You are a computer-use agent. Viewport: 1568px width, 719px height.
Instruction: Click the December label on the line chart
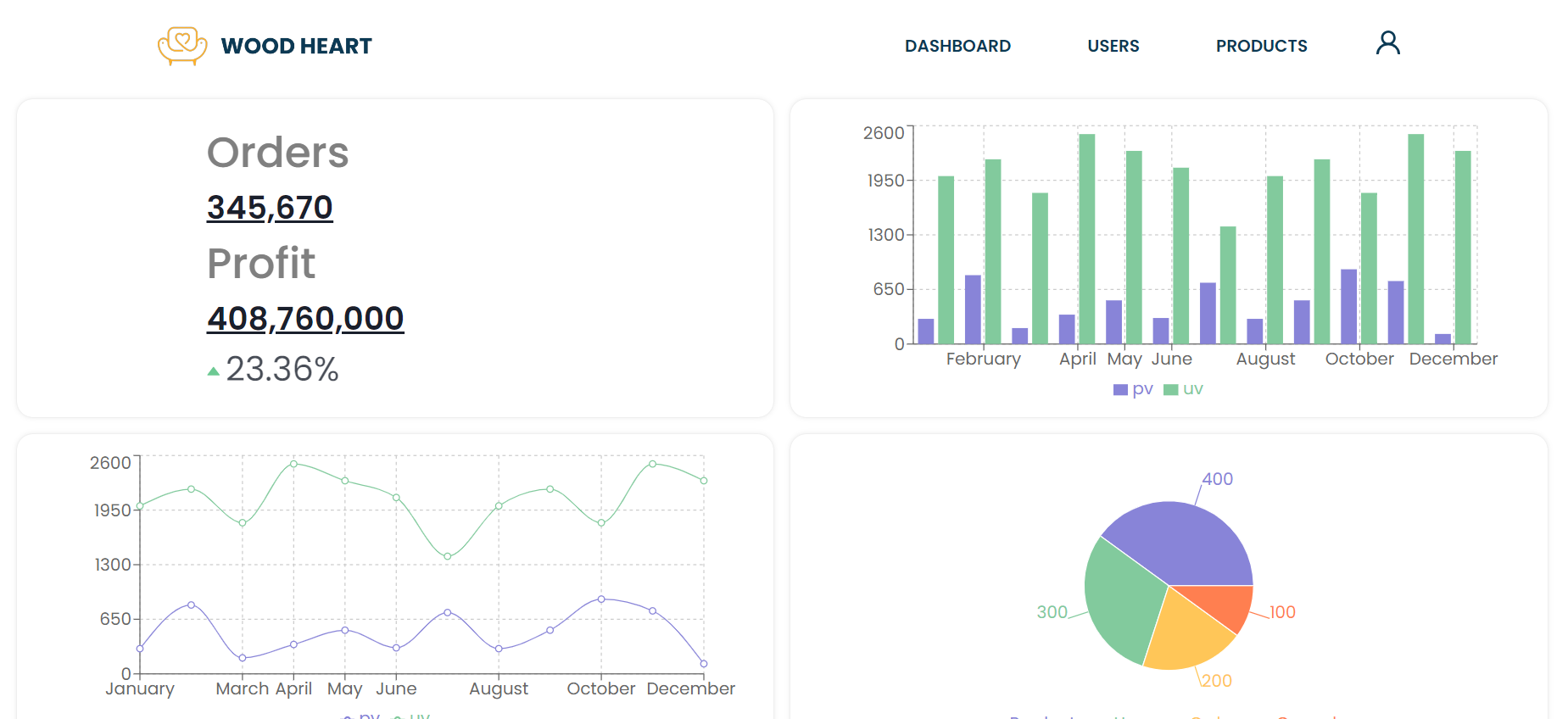click(x=691, y=689)
